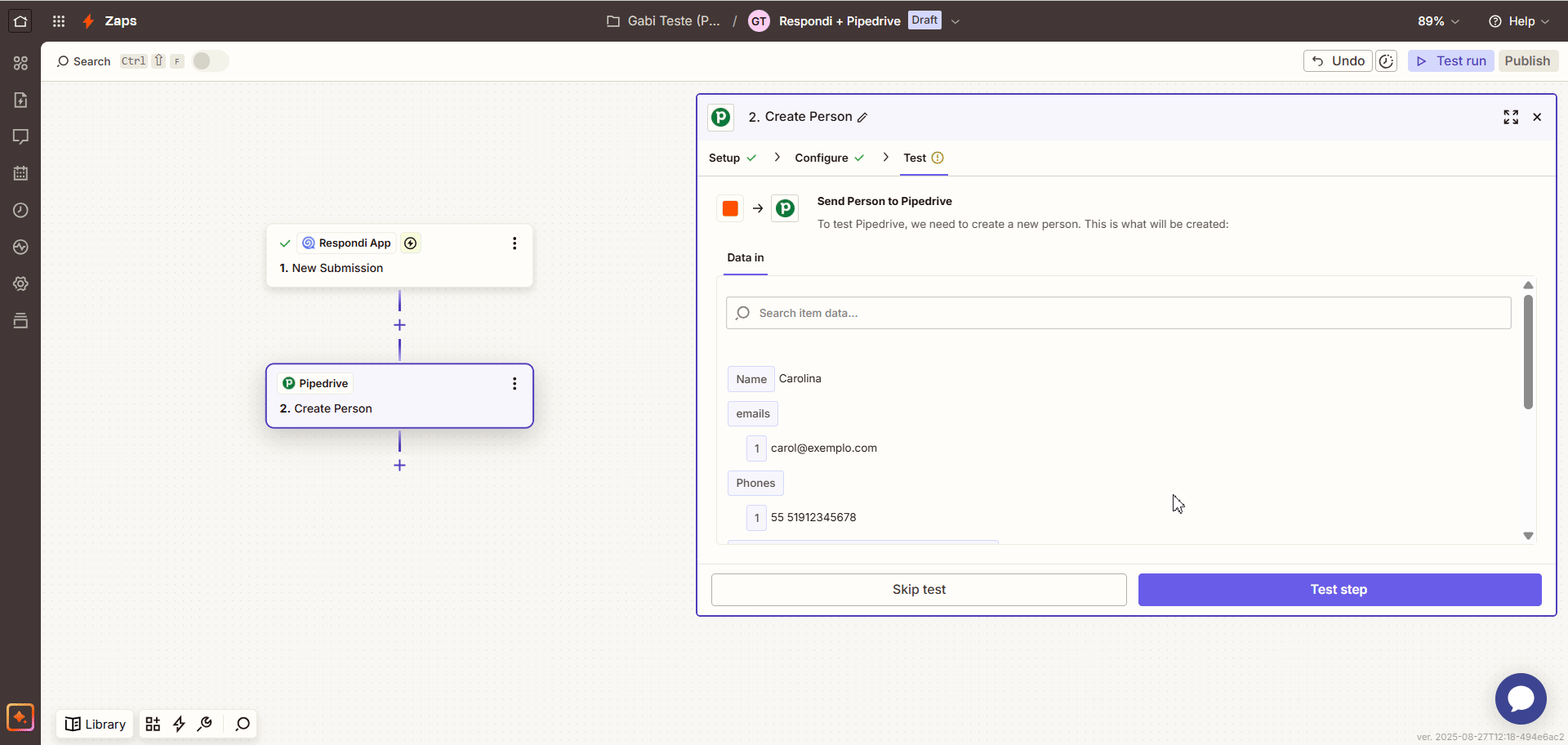The width and height of the screenshot is (1568, 745).
Task: Open the Gabi Teste folder breadcrumb
Action: (663, 21)
